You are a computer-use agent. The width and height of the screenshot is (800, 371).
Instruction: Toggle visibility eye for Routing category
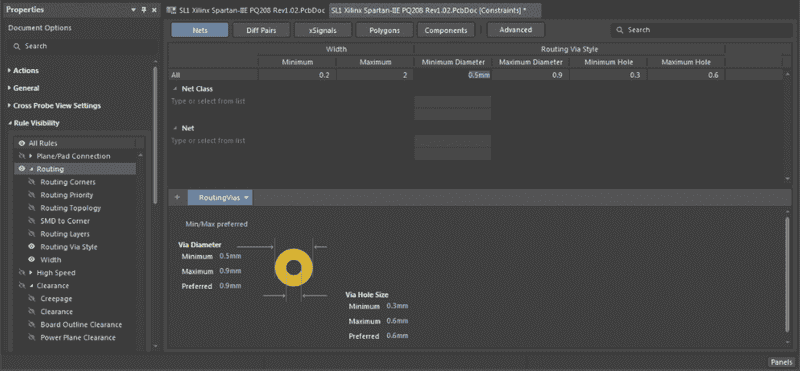(22, 169)
